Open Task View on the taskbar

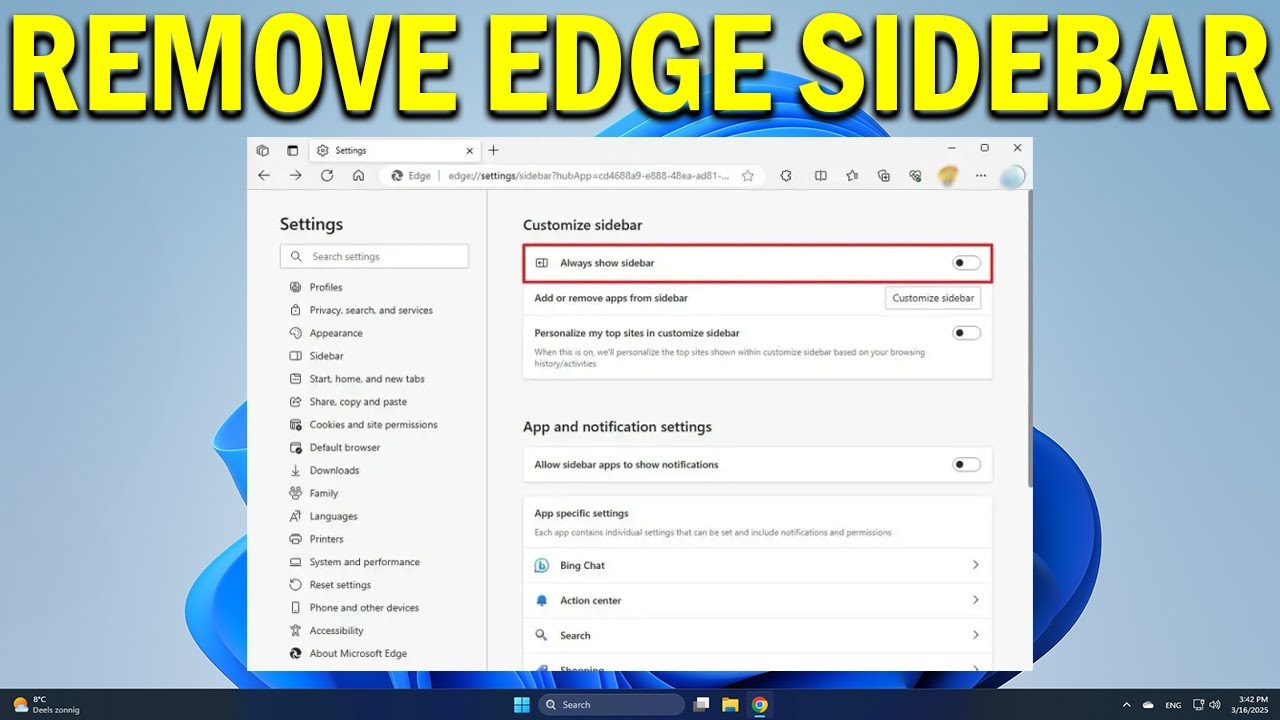pos(702,705)
